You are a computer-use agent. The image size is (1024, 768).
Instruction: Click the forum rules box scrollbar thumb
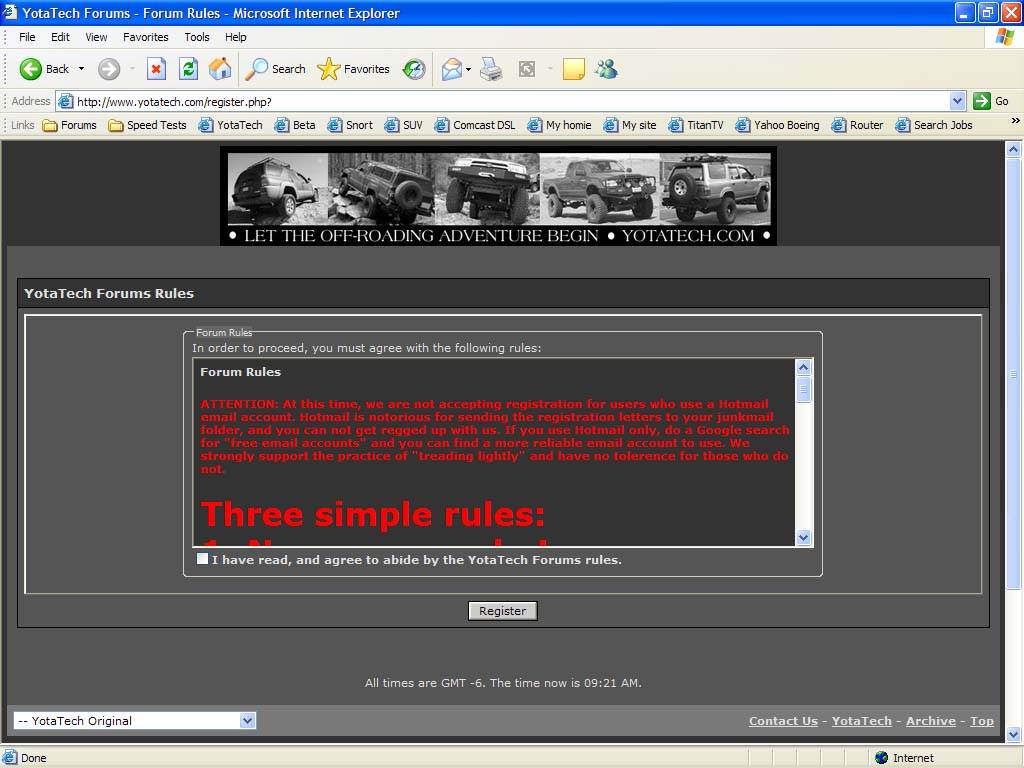[x=803, y=390]
